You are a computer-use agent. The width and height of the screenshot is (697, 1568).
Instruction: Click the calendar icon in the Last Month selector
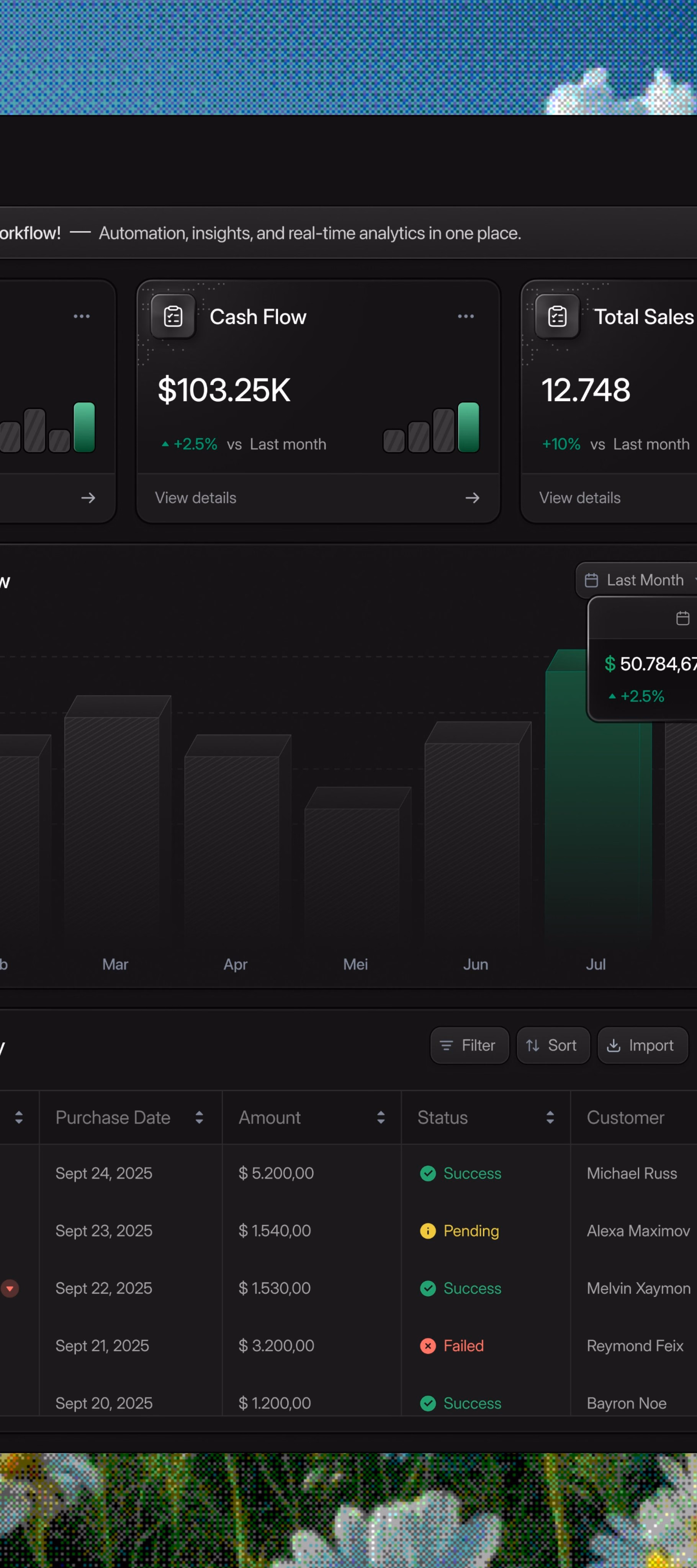(x=591, y=580)
